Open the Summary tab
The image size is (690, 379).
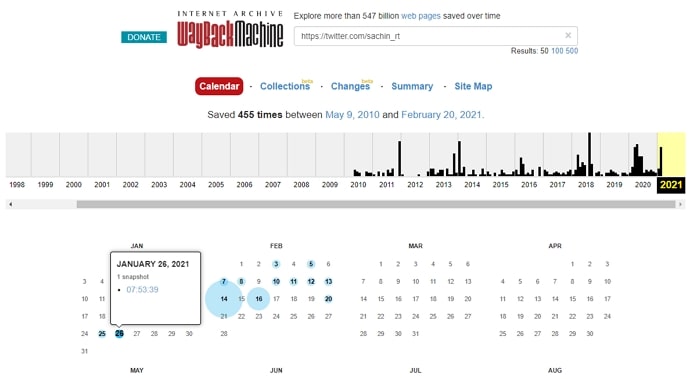412,86
